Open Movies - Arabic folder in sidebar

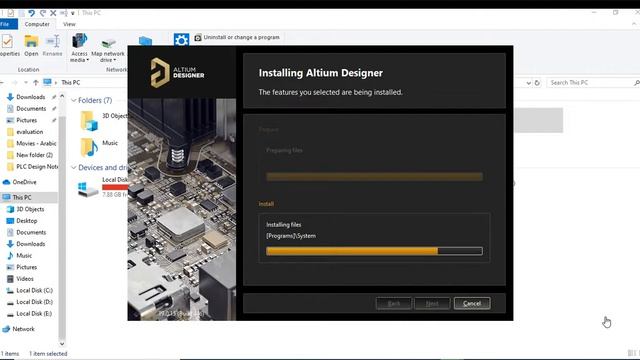tap(36, 143)
